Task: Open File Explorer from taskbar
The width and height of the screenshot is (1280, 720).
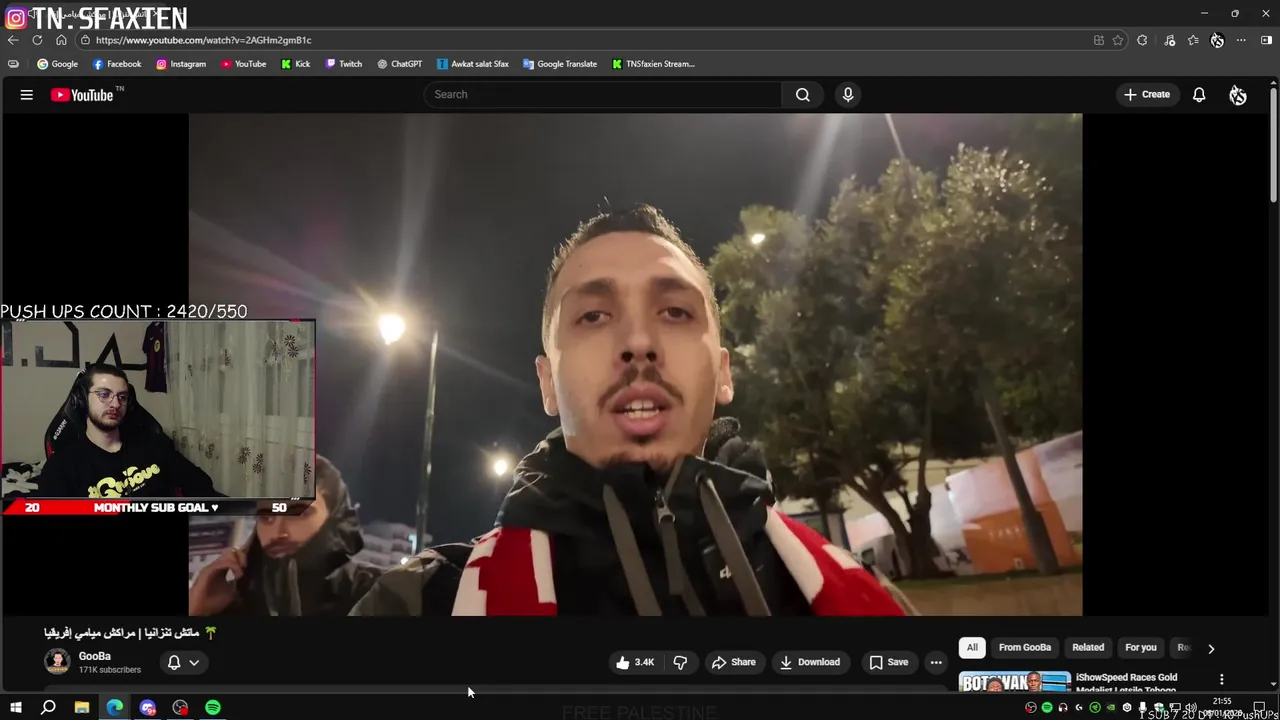Action: point(82,708)
